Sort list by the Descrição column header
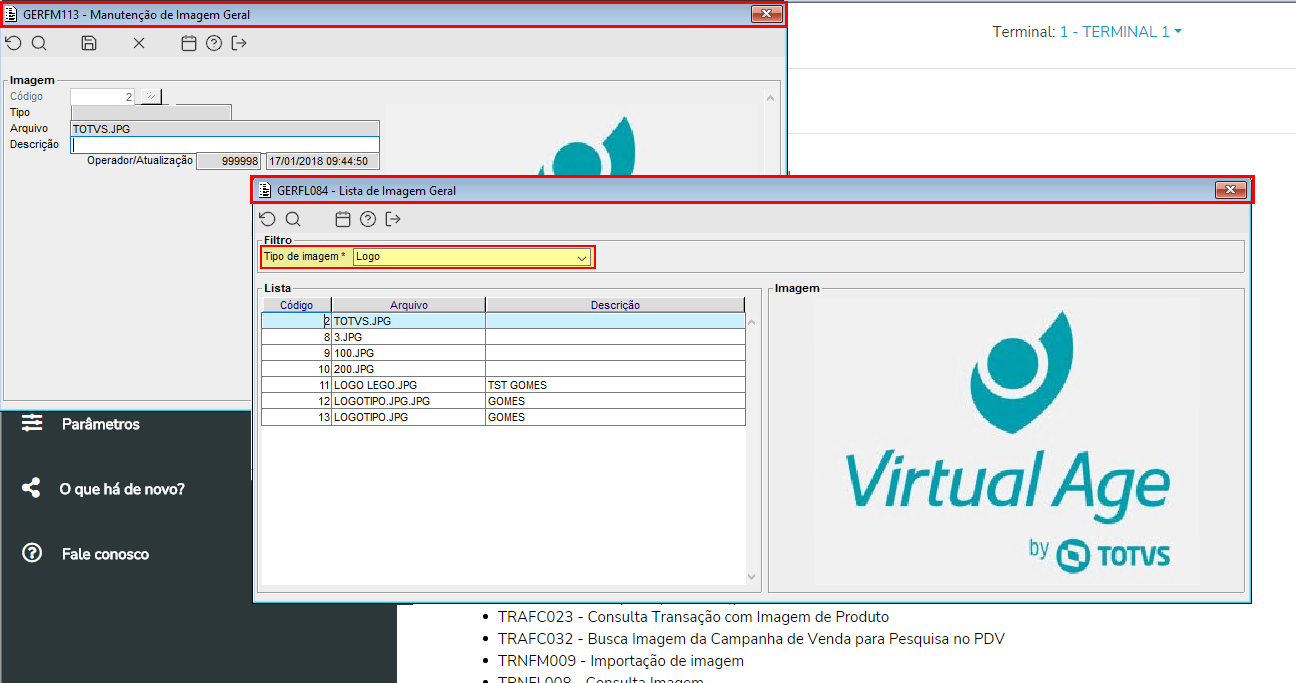 [615, 305]
